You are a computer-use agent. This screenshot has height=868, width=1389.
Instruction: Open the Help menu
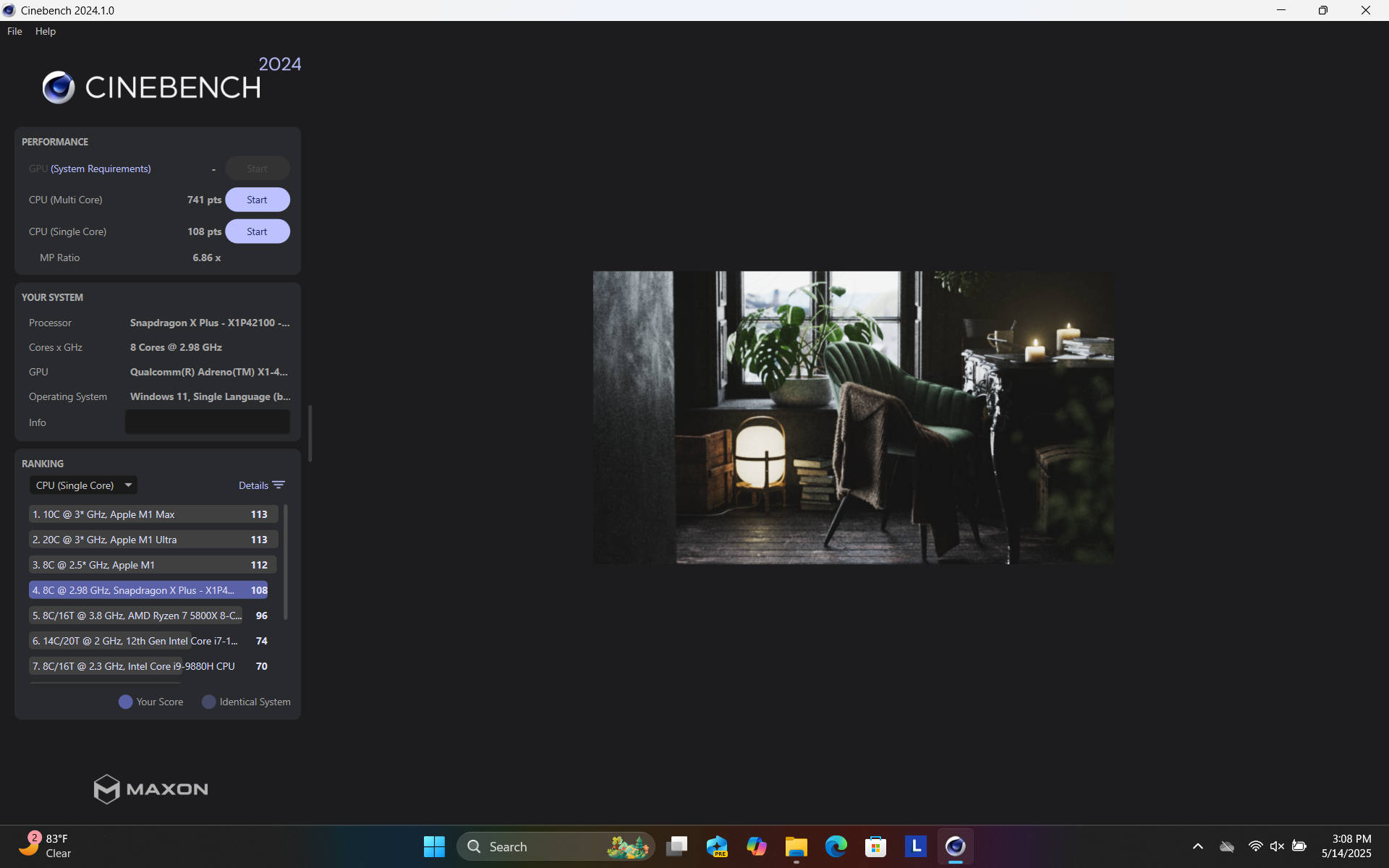(x=45, y=31)
